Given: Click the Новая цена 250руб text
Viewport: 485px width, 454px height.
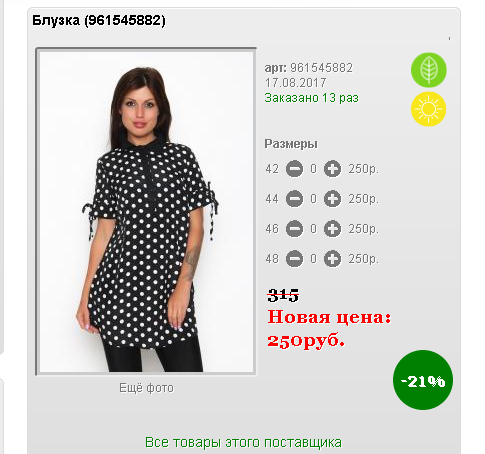Looking at the screenshot, I should (329, 329).
